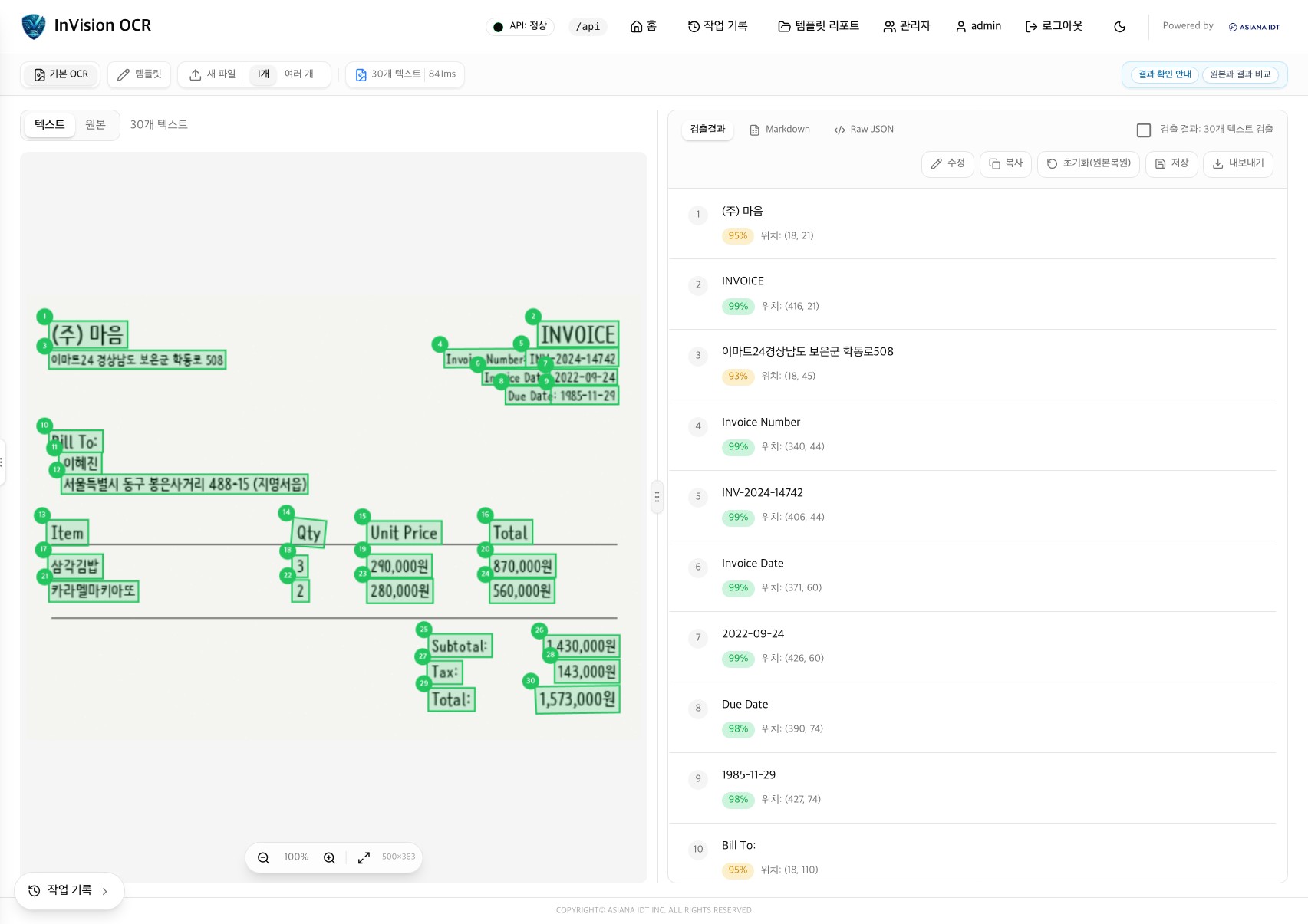
Task: Click the ASIANA IDT logo
Action: pos(1254,27)
